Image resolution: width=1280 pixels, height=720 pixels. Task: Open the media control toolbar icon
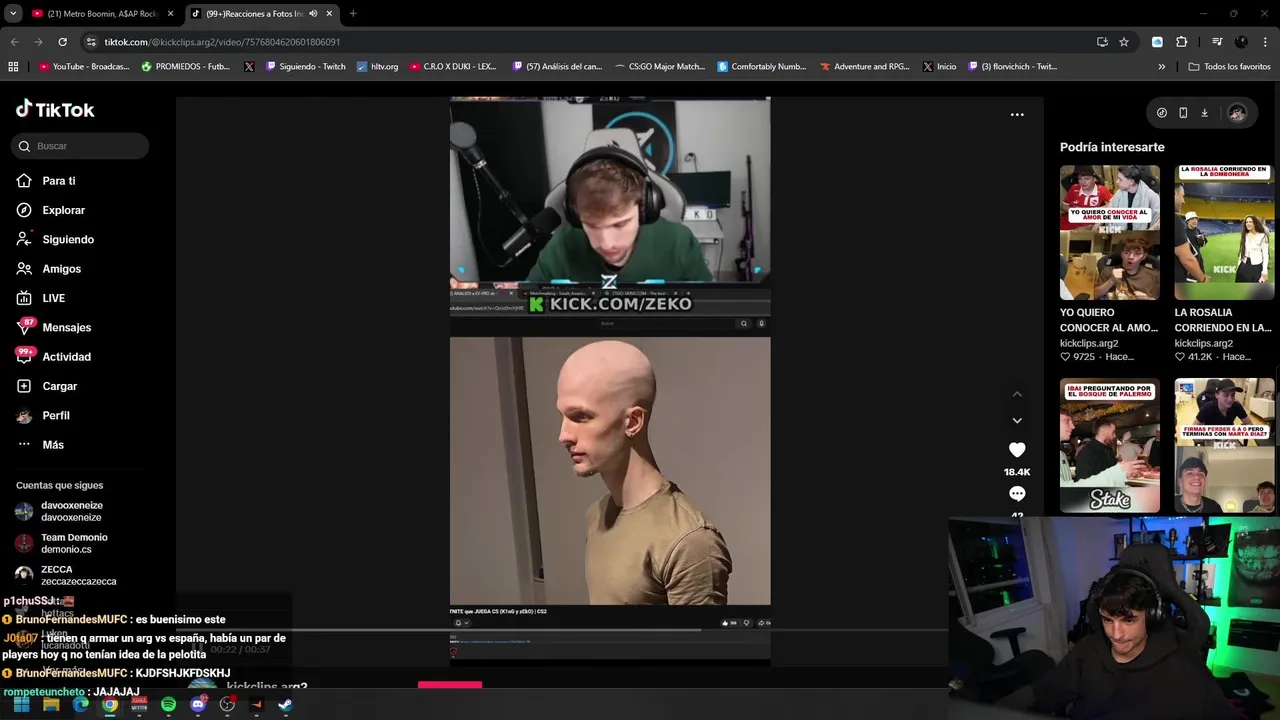click(x=1217, y=42)
